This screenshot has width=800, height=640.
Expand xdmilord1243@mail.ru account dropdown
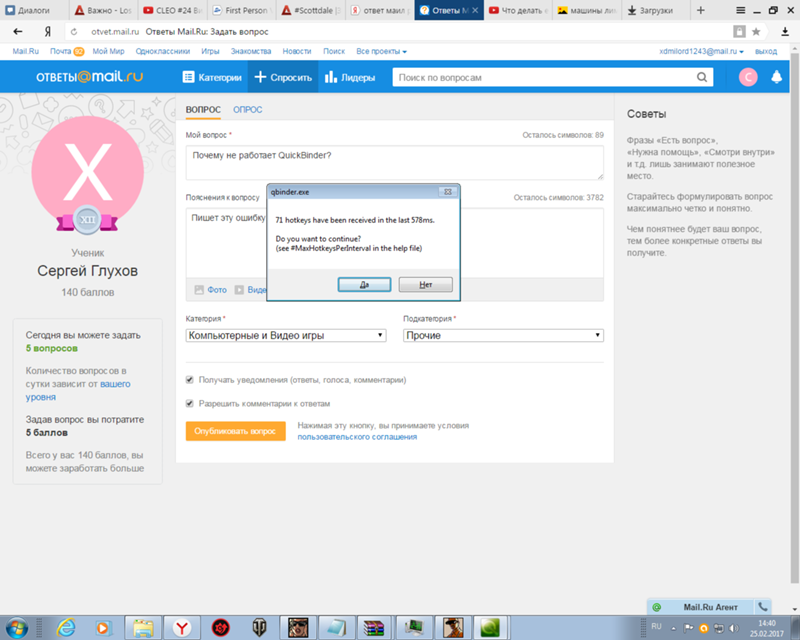point(701,51)
